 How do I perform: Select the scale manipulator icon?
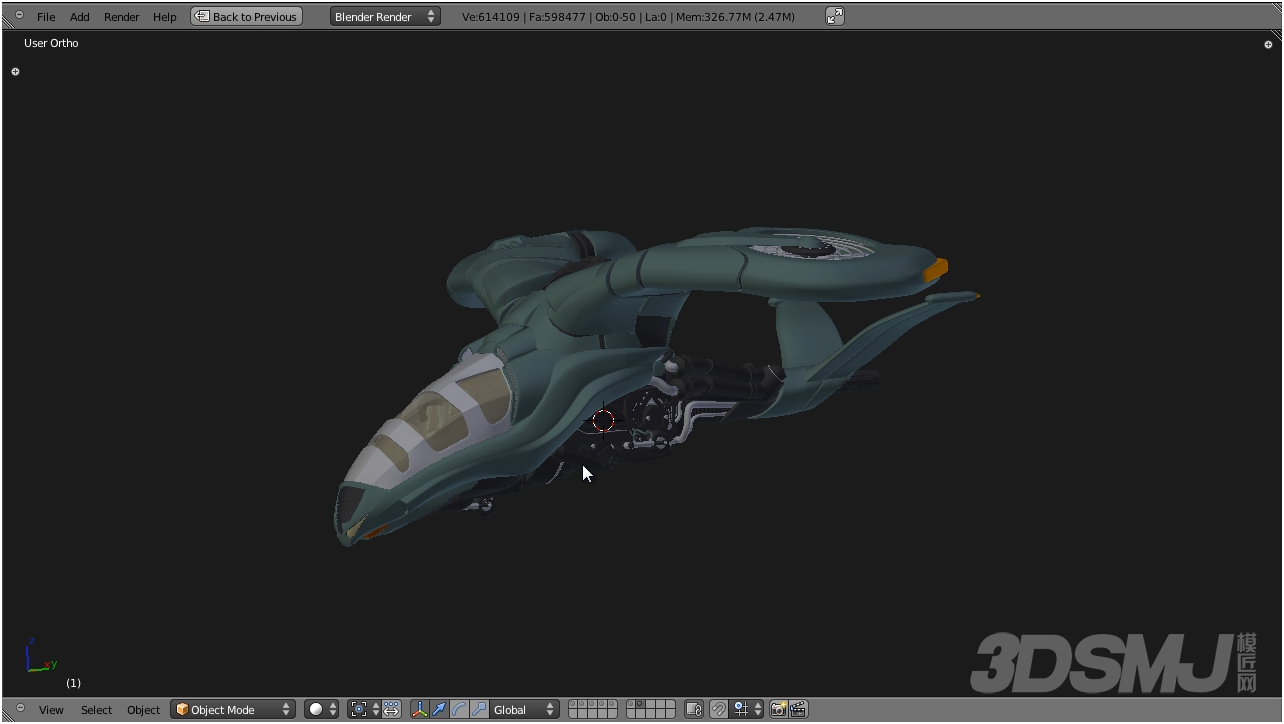478,709
